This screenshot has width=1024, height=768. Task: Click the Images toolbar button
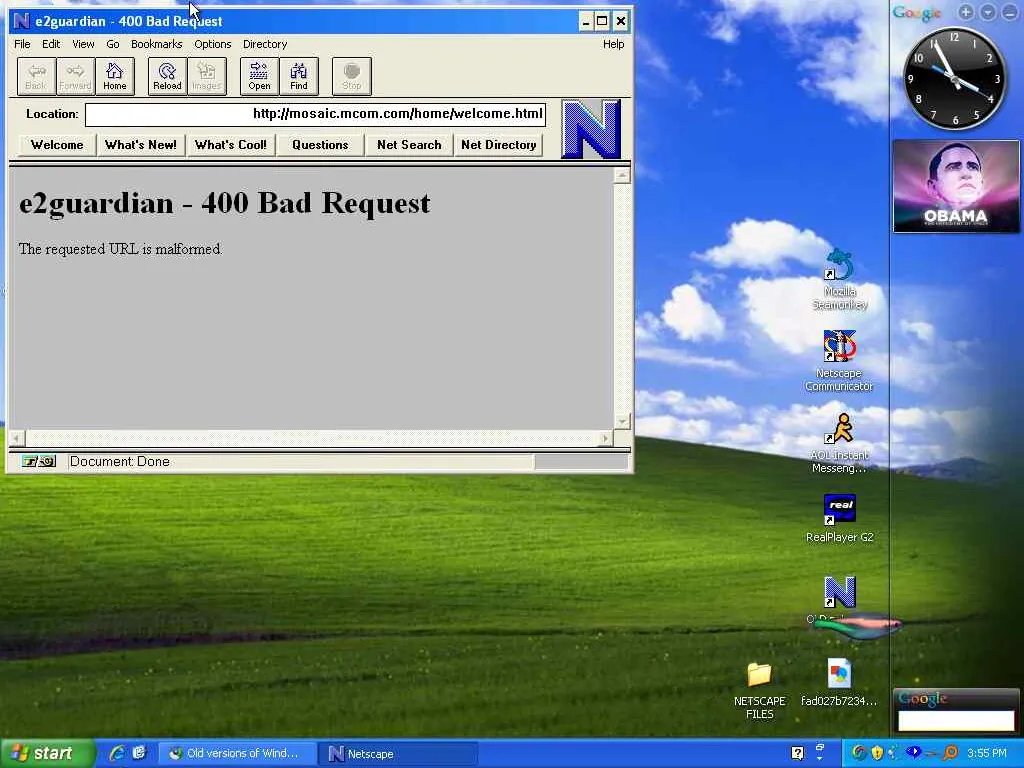[207, 76]
